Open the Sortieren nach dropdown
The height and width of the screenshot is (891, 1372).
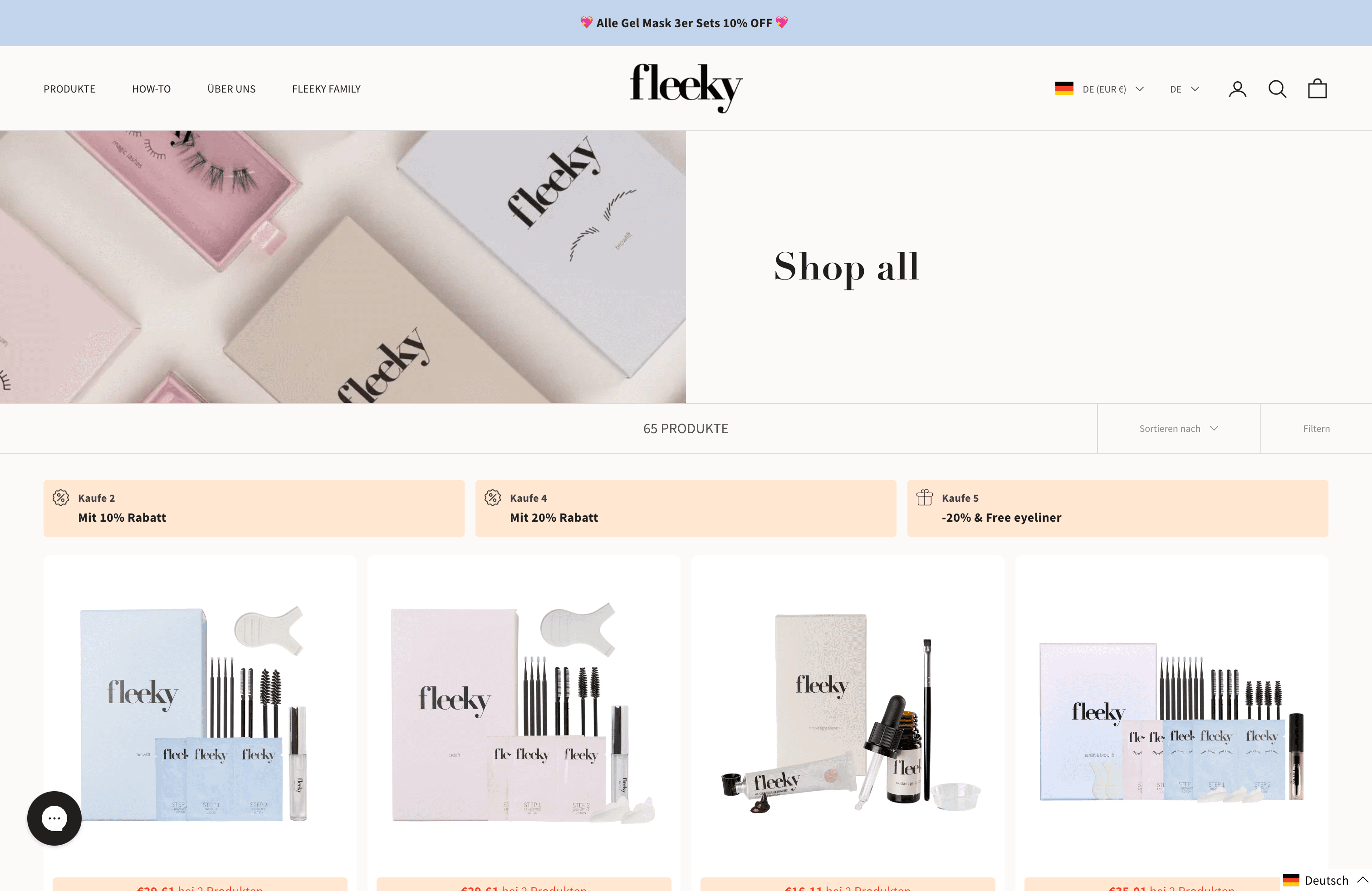tap(1178, 428)
